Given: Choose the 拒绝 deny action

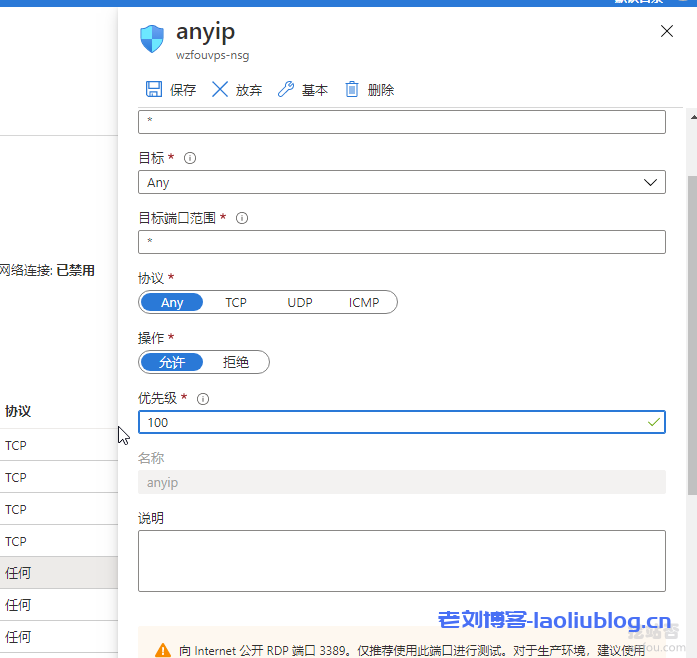Looking at the screenshot, I should [x=236, y=362].
